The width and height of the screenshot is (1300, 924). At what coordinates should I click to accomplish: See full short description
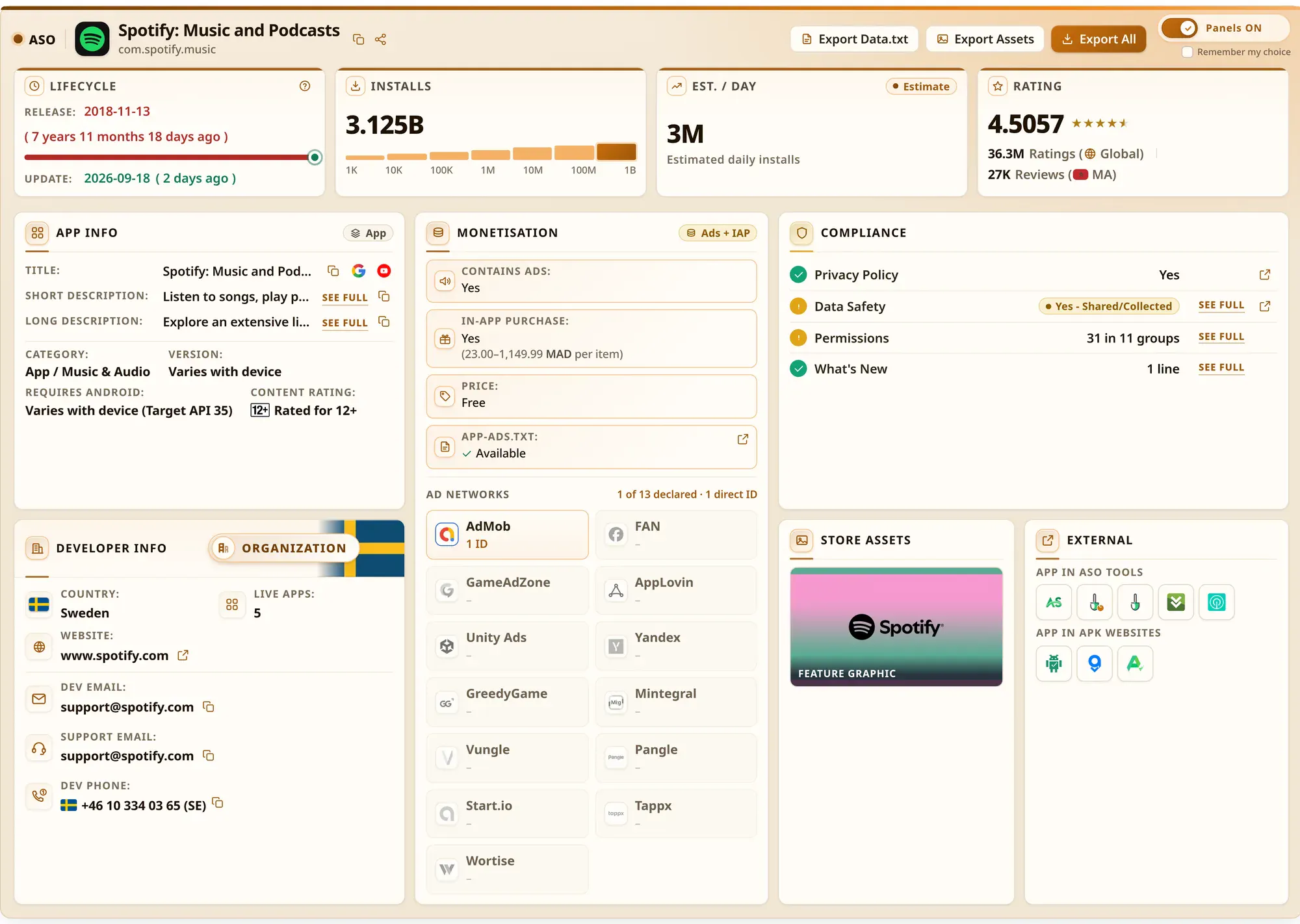pyautogui.click(x=344, y=298)
